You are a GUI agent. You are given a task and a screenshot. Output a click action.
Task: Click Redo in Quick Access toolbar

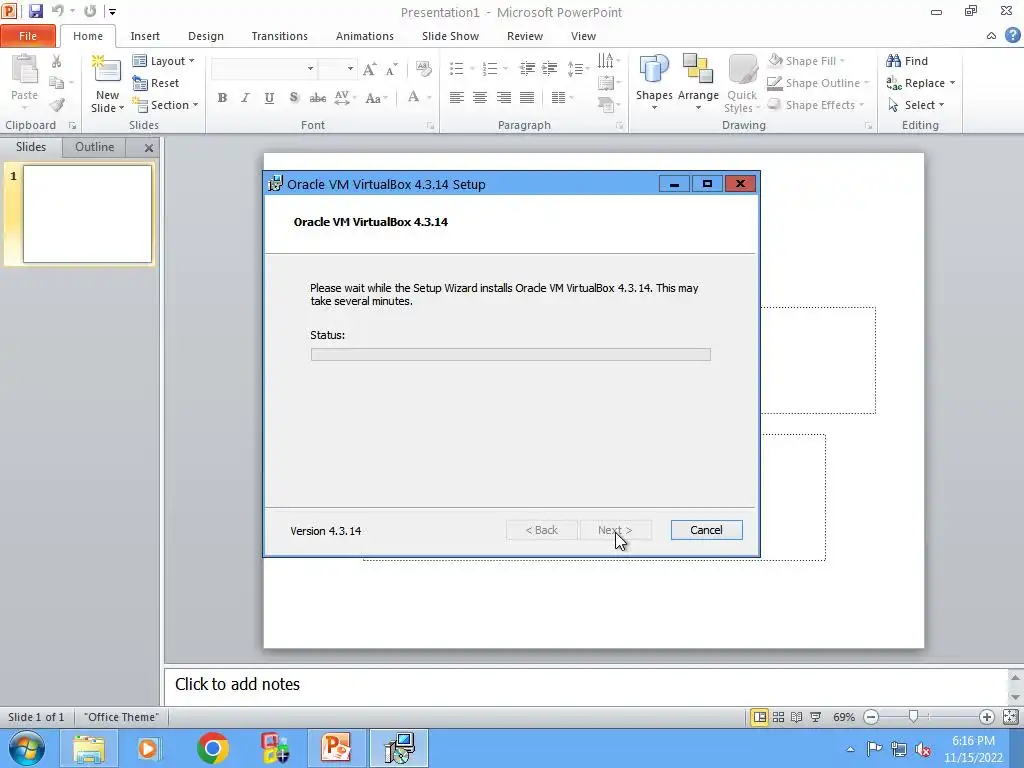pyautogui.click(x=90, y=11)
